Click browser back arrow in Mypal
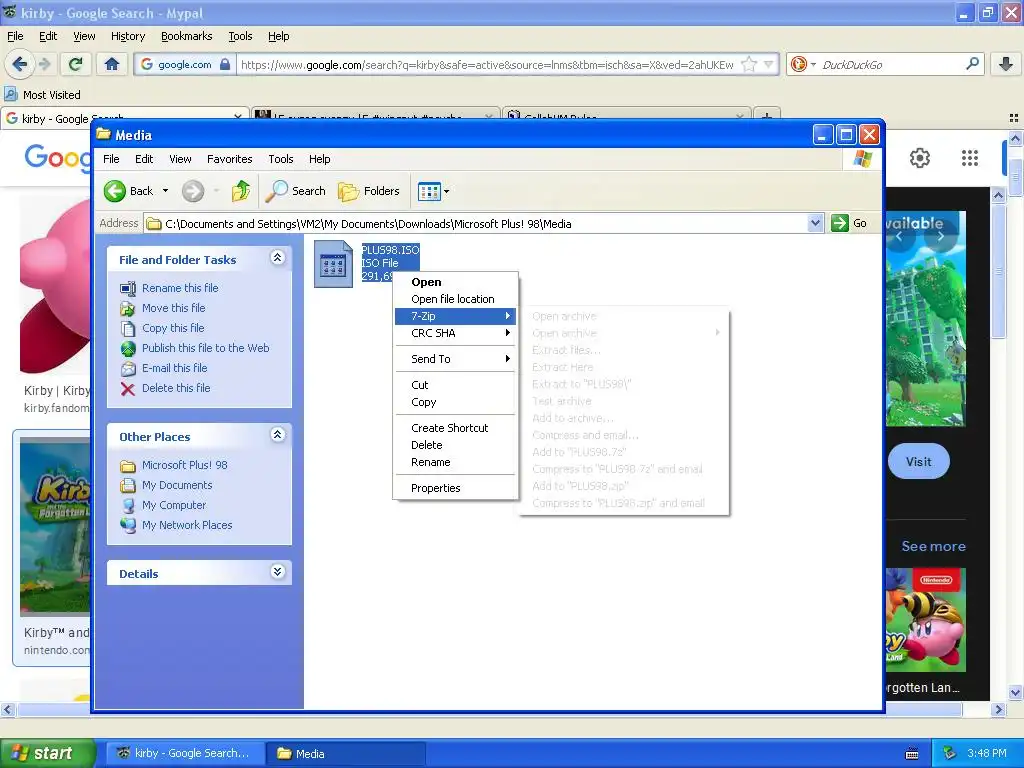1024x768 pixels. 20,64
